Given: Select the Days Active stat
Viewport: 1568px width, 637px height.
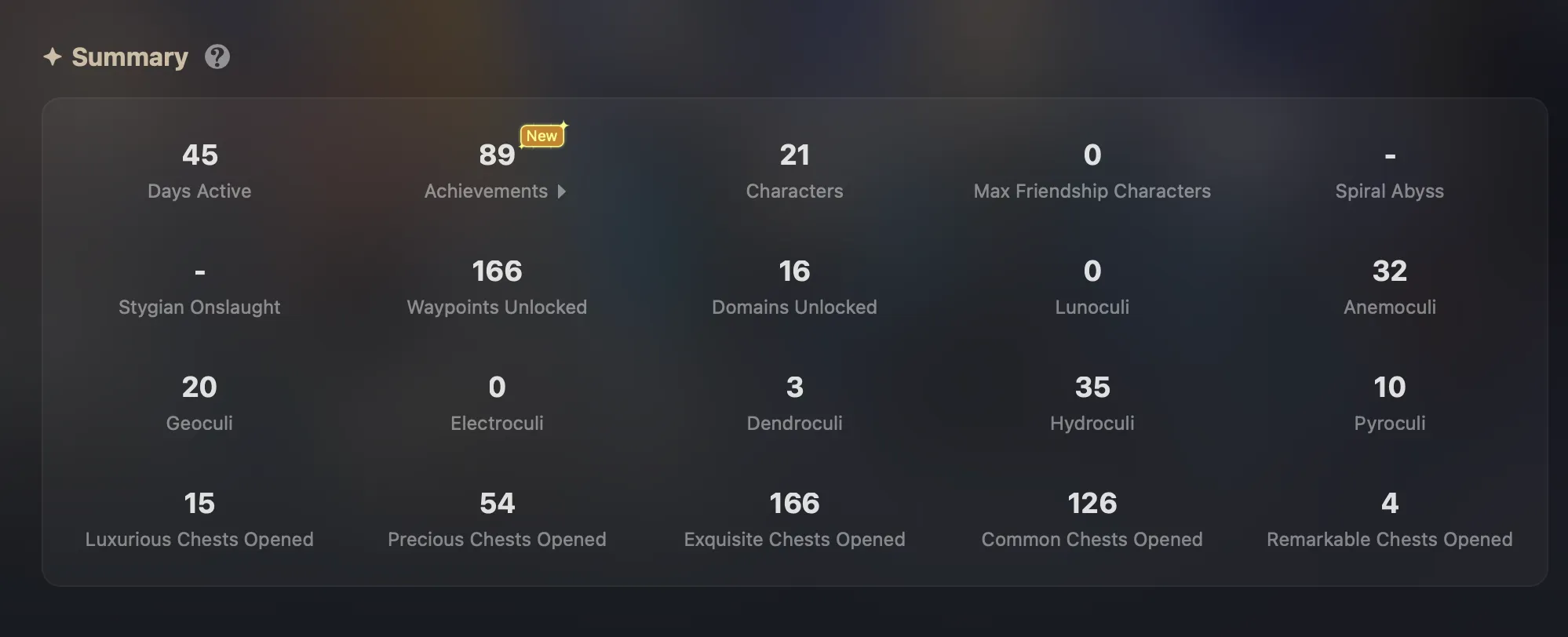Looking at the screenshot, I should (x=199, y=172).
